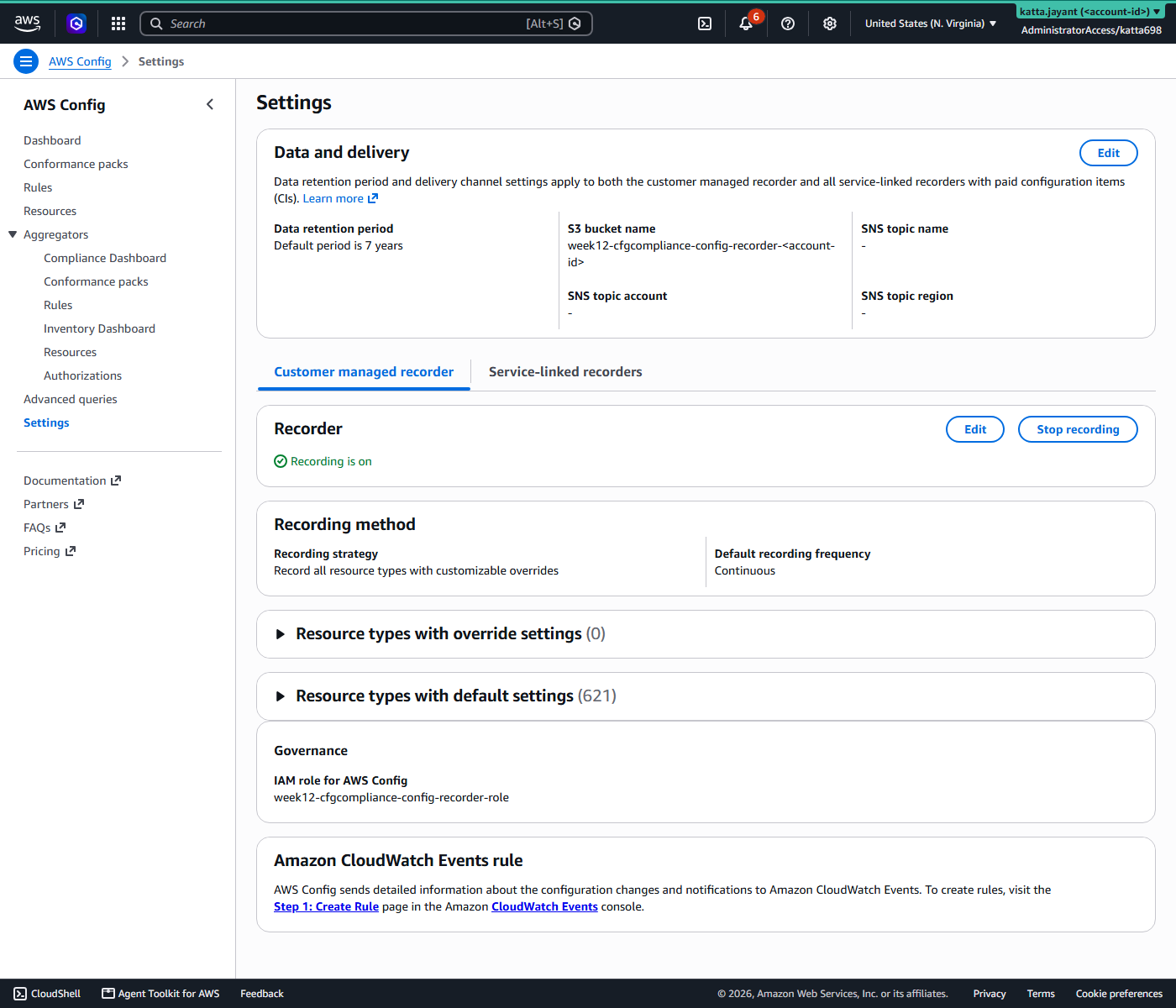Open the Pricing external link
Image resolution: width=1176 pixels, height=1008 pixels.
[x=50, y=551]
